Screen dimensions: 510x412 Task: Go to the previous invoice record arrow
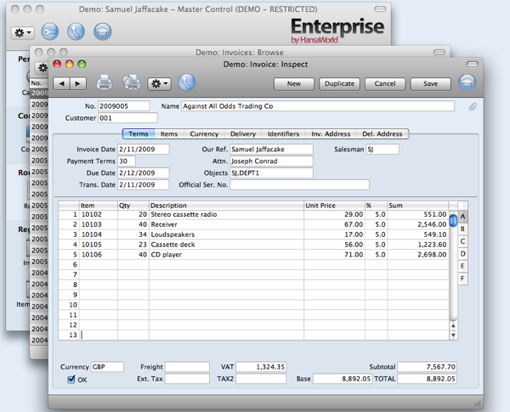(x=62, y=83)
